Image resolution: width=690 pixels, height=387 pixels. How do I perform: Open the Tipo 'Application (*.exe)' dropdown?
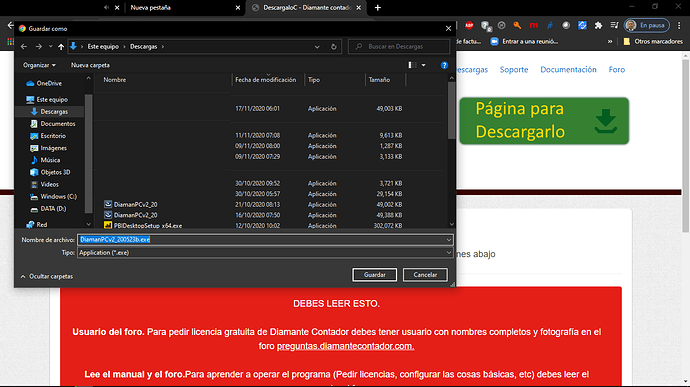(x=265, y=253)
